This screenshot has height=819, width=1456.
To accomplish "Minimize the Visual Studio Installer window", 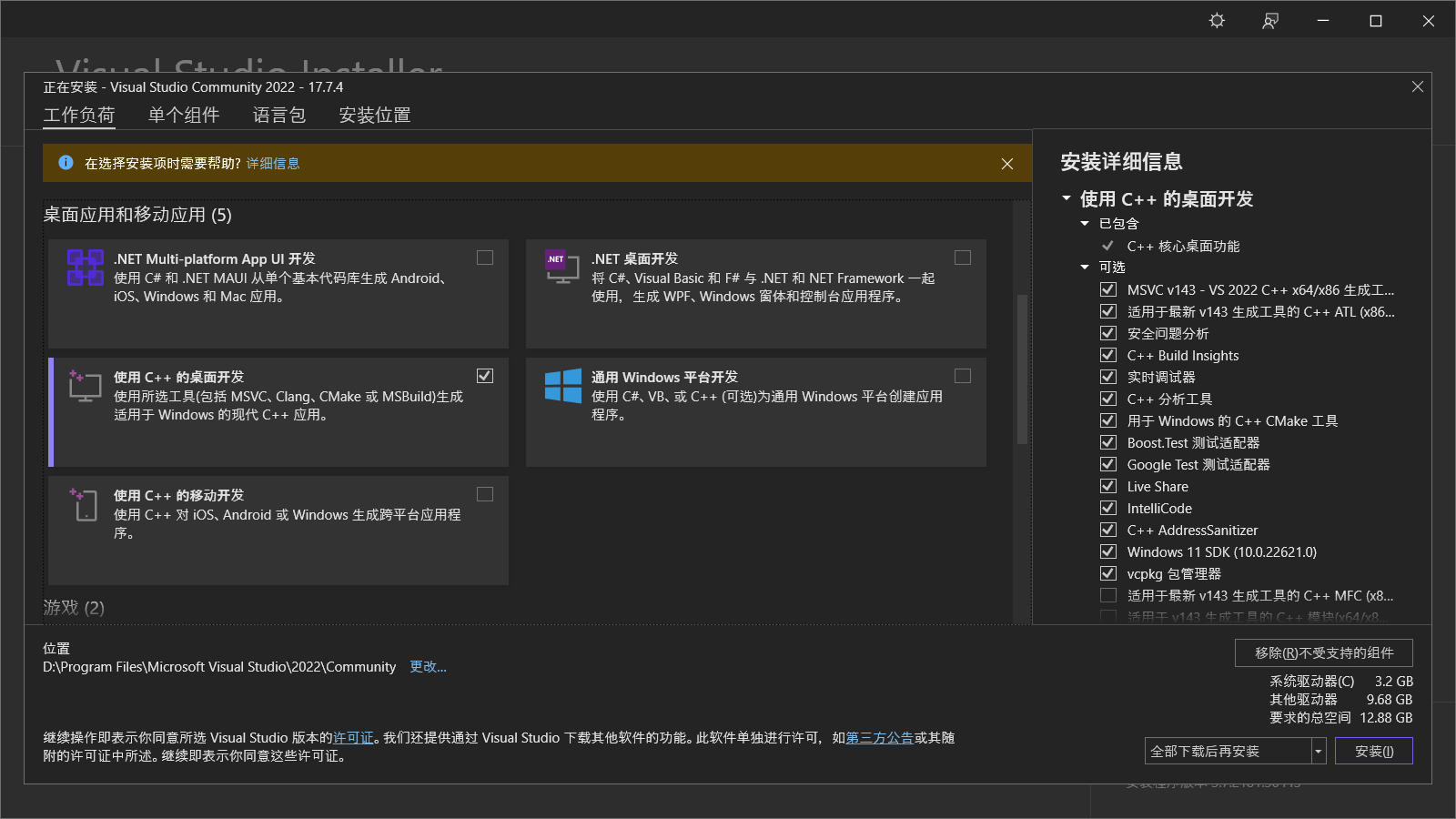I will [1323, 20].
